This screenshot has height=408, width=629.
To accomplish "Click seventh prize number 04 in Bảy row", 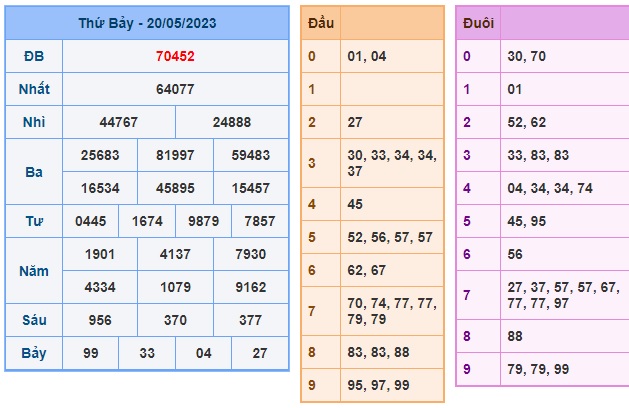I will [x=204, y=353].
